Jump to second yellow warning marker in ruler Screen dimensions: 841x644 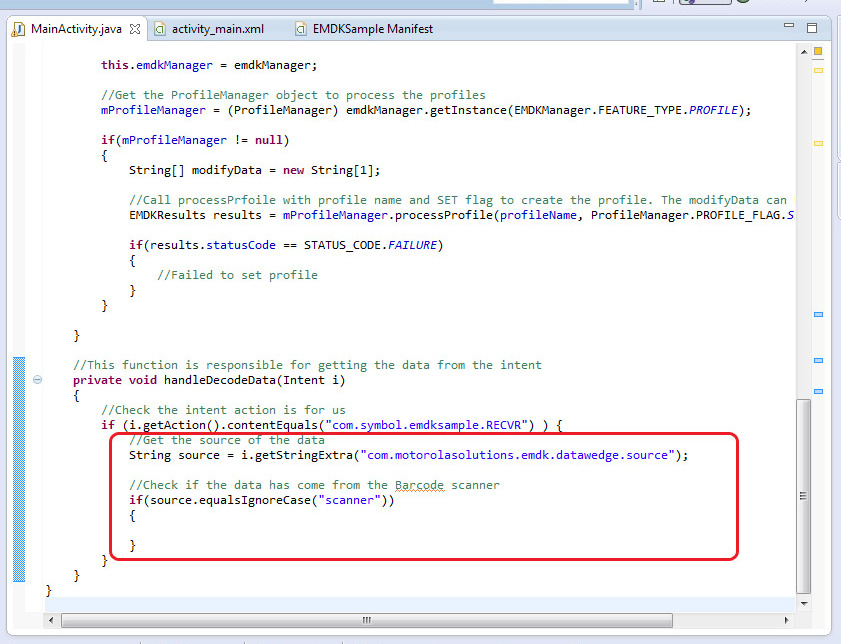point(817,143)
